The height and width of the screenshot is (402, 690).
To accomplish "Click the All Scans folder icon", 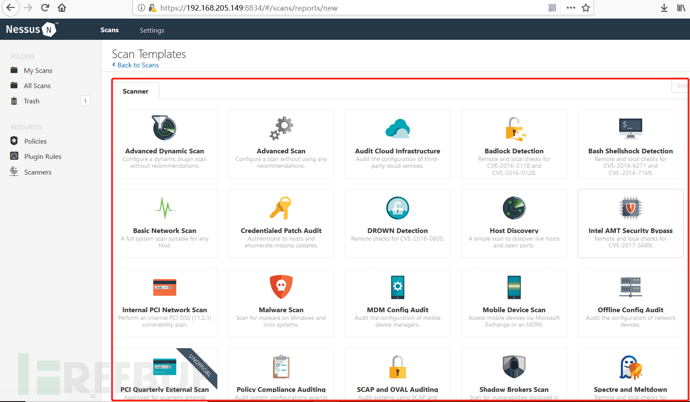I will tap(14, 85).
